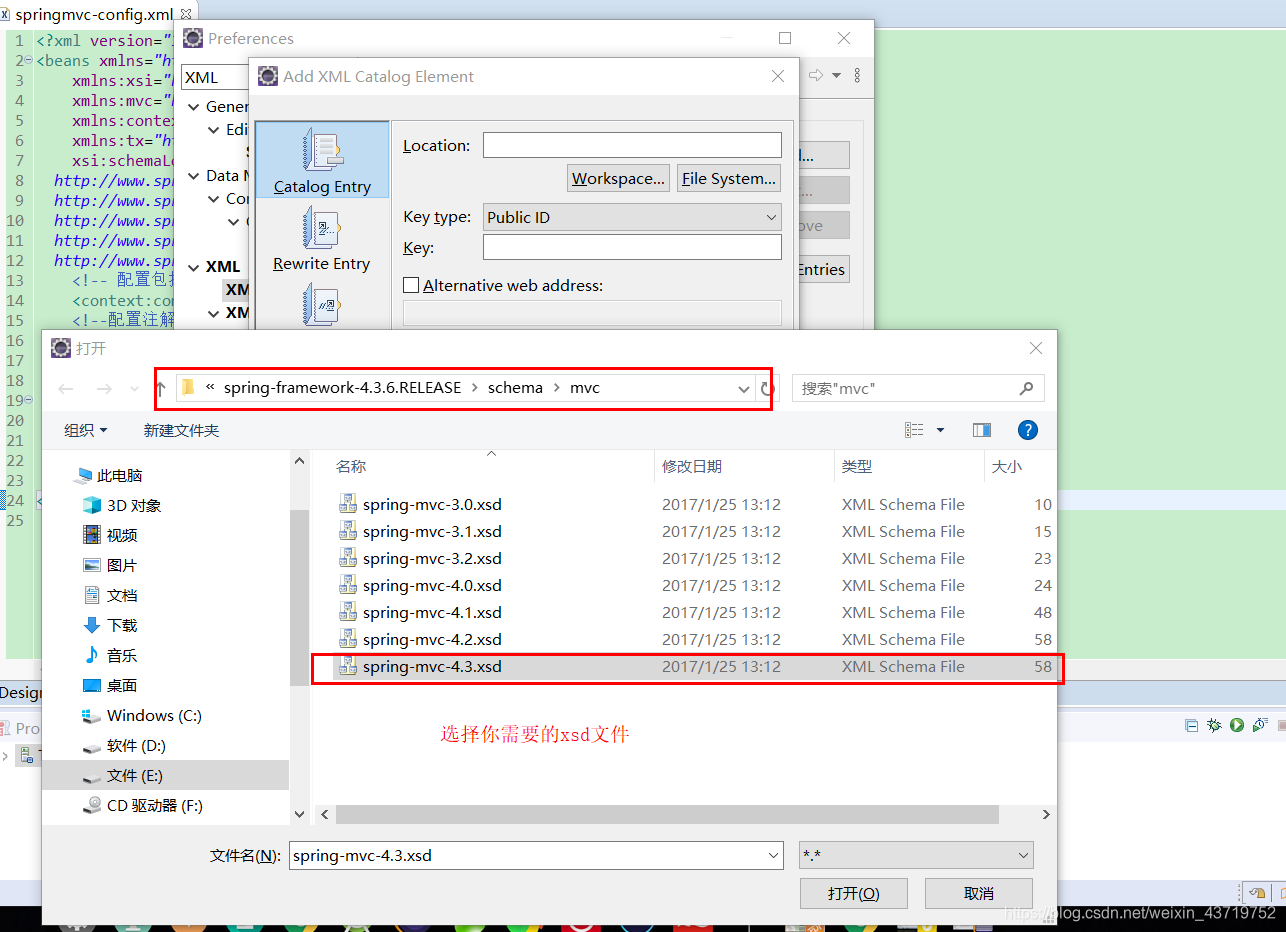This screenshot has height=932, width=1286.
Task: Click file list horizontal scrollbar right arrow
Action: (x=1046, y=815)
